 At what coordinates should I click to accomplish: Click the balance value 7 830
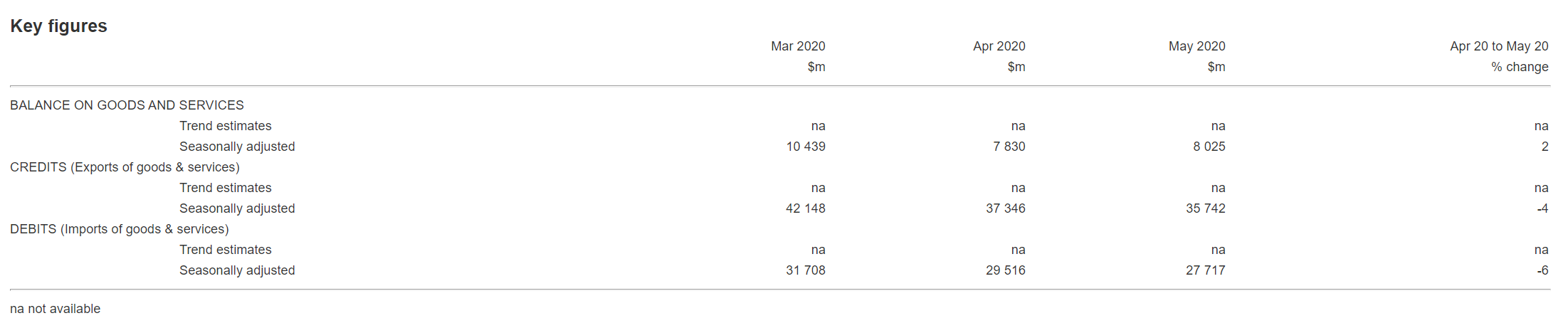1009,147
